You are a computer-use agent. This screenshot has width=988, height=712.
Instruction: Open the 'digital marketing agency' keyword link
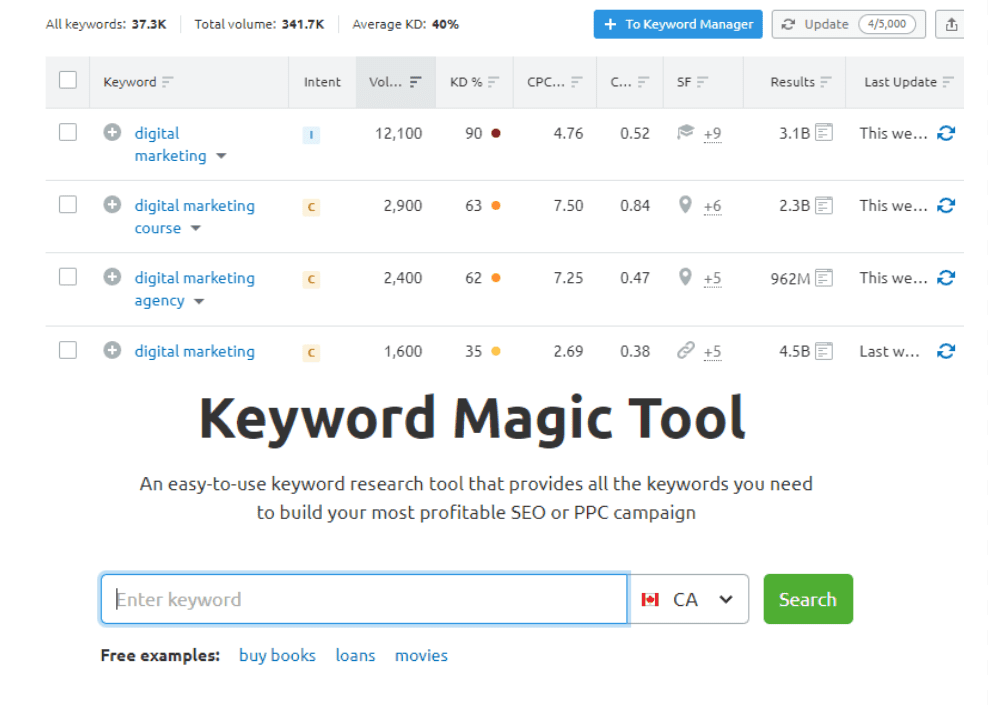[x=195, y=289]
